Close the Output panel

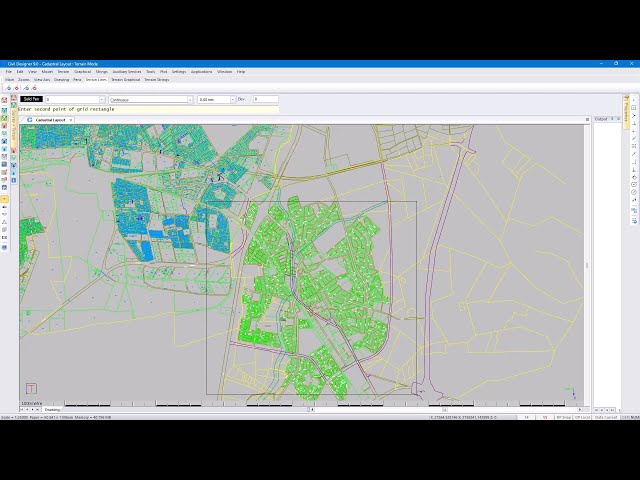pyautogui.click(x=618, y=119)
